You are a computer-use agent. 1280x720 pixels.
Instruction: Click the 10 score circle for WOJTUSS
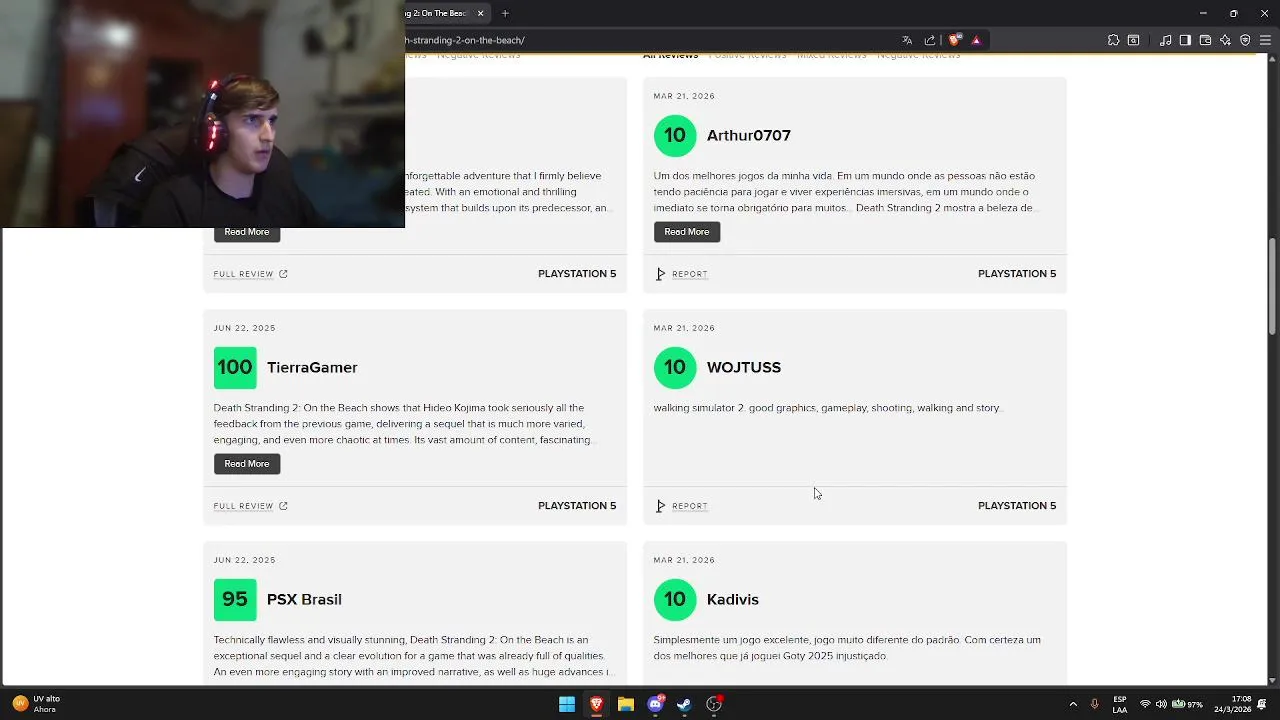pos(675,367)
